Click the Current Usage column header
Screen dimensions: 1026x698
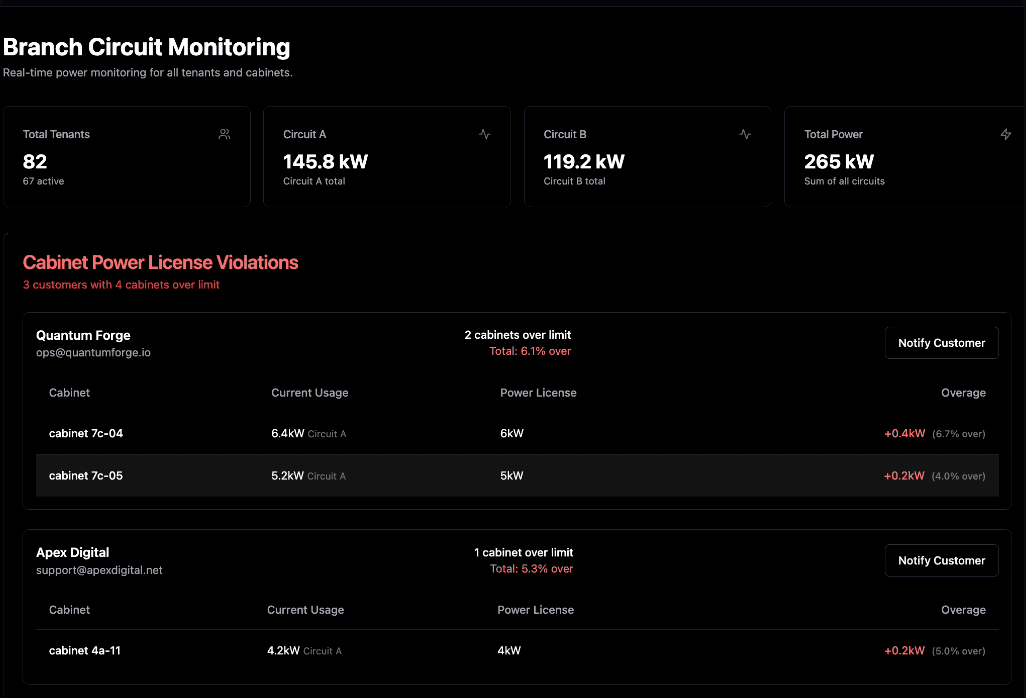click(x=310, y=392)
